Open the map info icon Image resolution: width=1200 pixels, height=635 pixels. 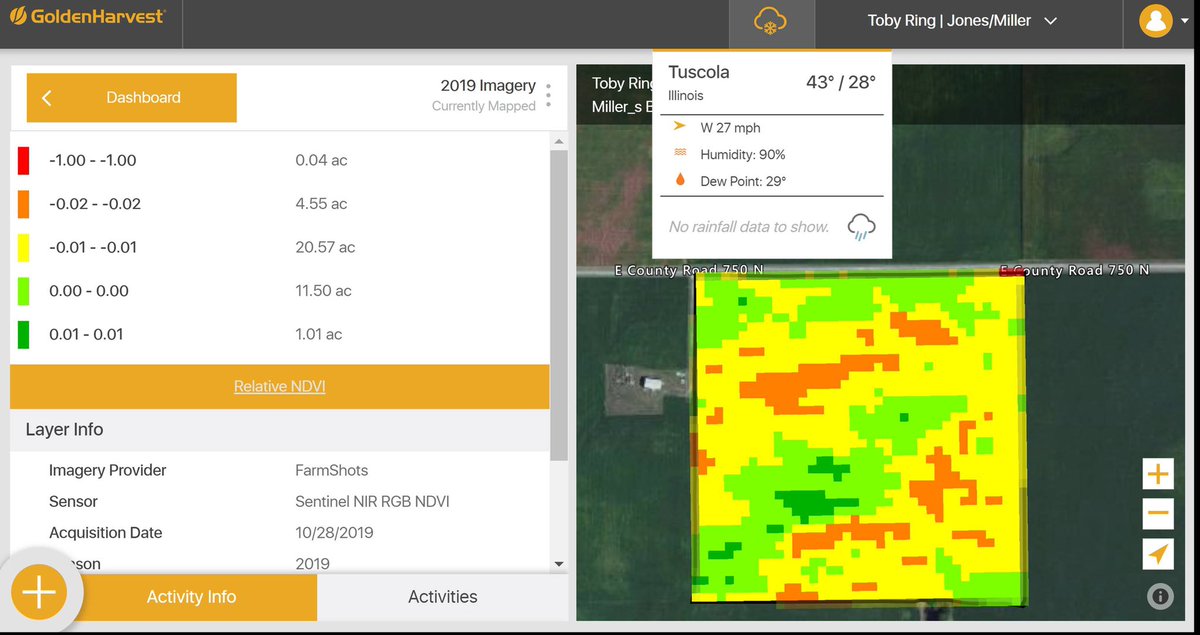(1160, 597)
